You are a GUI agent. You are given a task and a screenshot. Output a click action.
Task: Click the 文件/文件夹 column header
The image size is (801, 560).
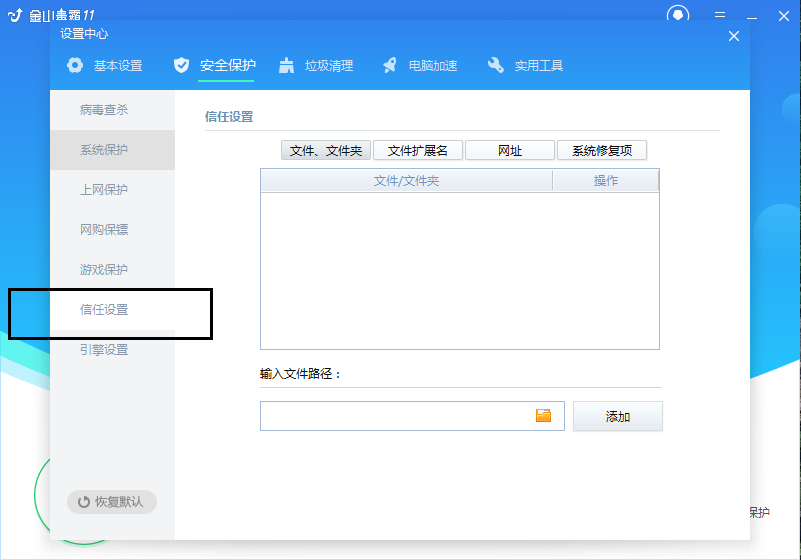click(x=406, y=181)
